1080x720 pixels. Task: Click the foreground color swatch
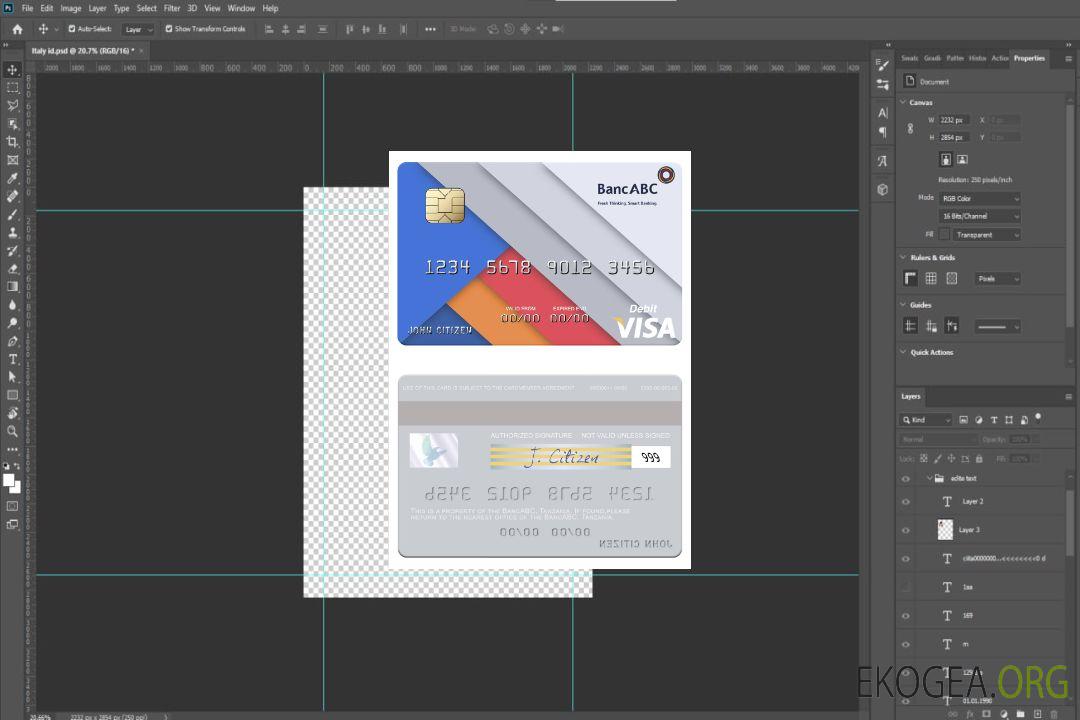(9, 481)
